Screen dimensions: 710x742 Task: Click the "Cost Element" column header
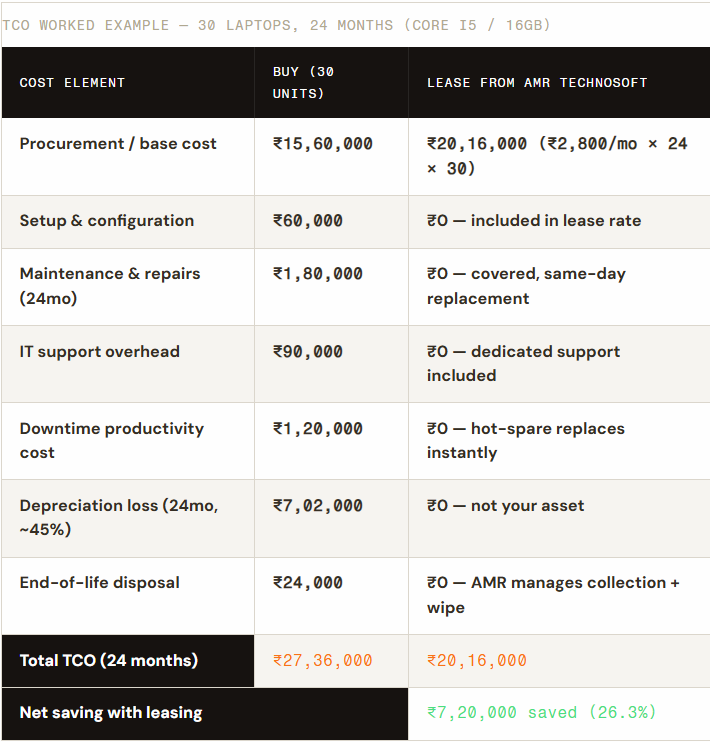72,83
